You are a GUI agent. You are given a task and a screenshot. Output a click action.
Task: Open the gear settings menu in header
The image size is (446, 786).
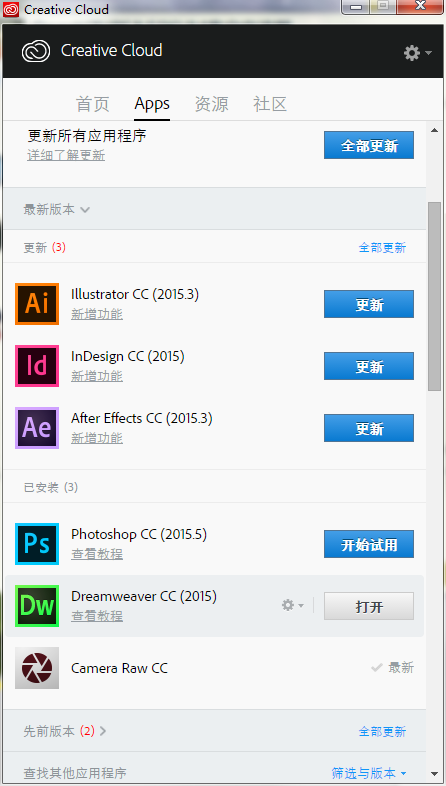click(x=417, y=53)
